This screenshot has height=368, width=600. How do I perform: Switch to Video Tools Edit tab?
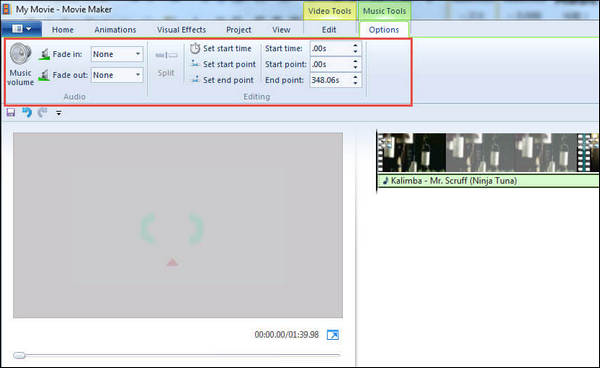click(x=329, y=29)
